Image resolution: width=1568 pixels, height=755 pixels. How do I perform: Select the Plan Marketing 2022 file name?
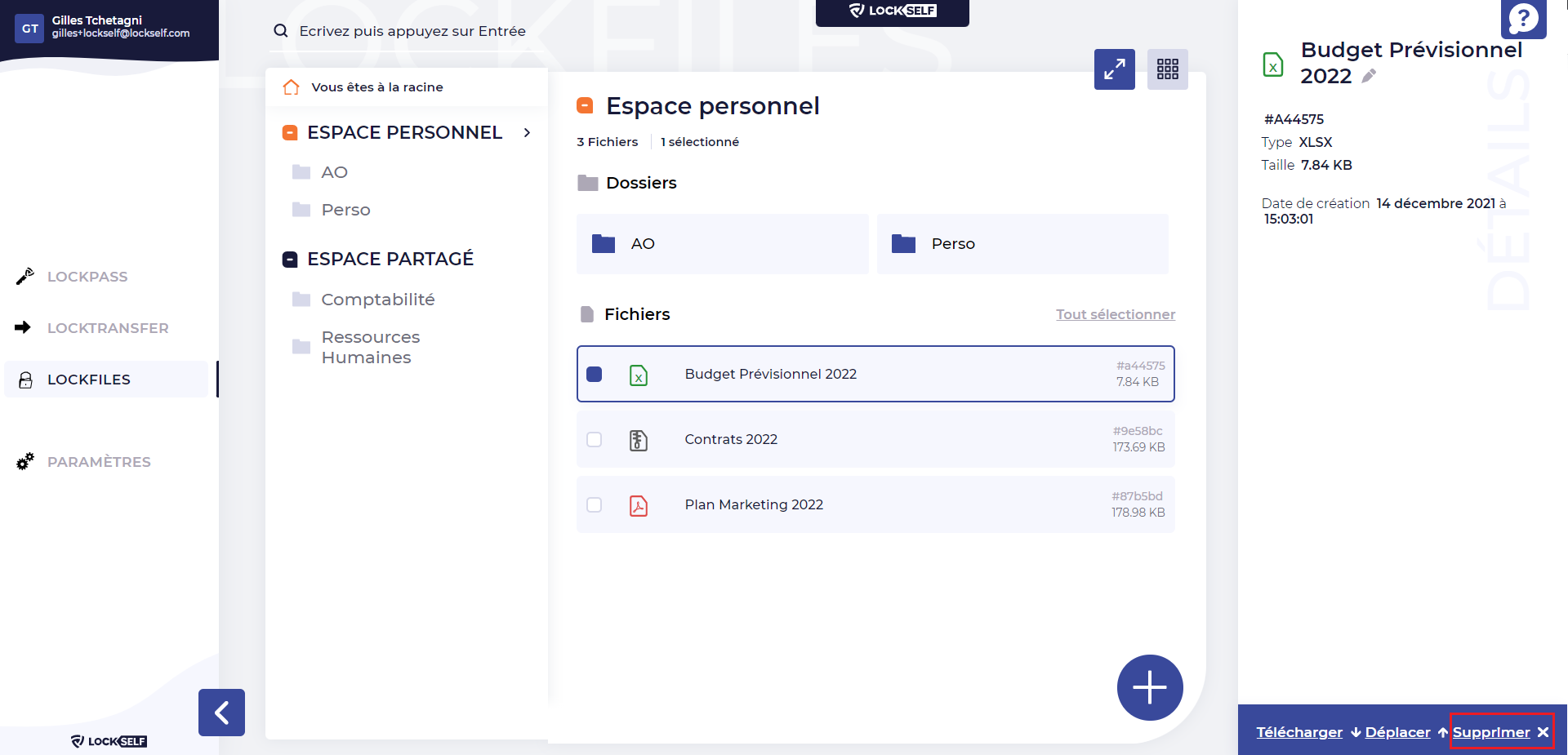tap(754, 504)
